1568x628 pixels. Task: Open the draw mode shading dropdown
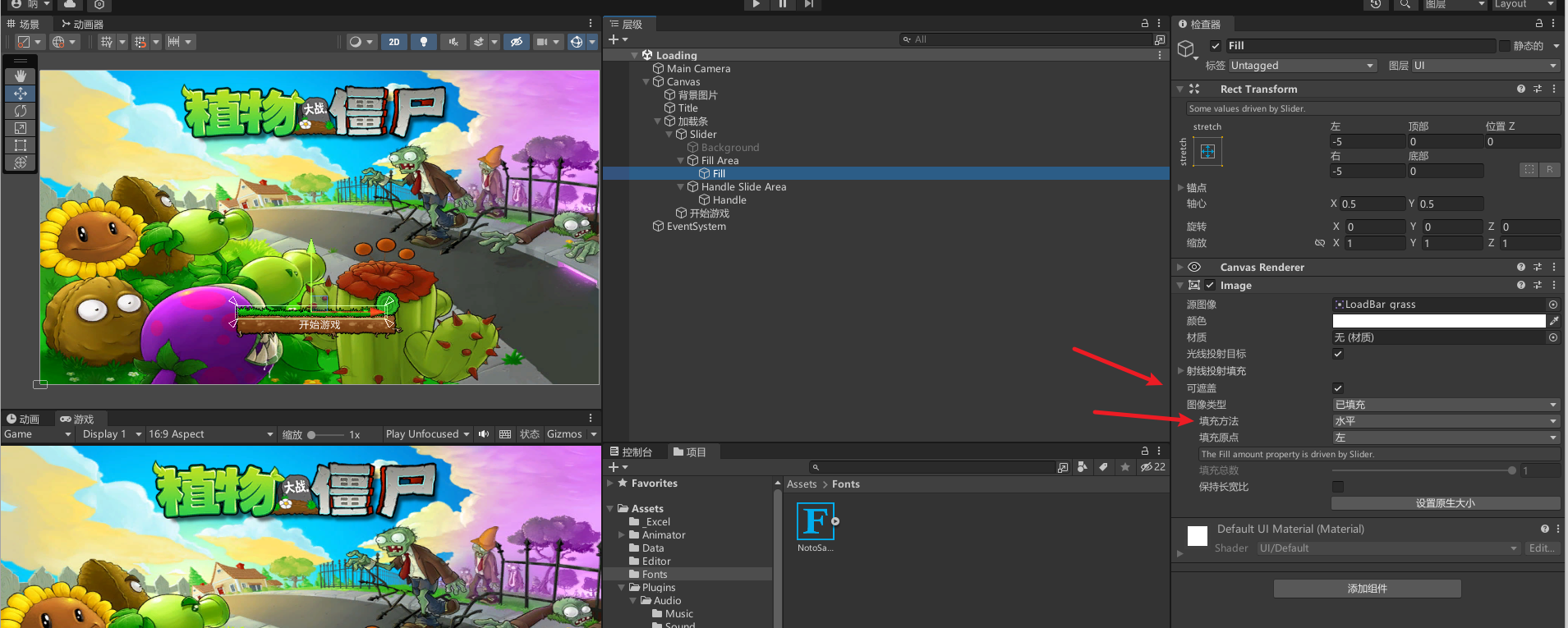[360, 42]
